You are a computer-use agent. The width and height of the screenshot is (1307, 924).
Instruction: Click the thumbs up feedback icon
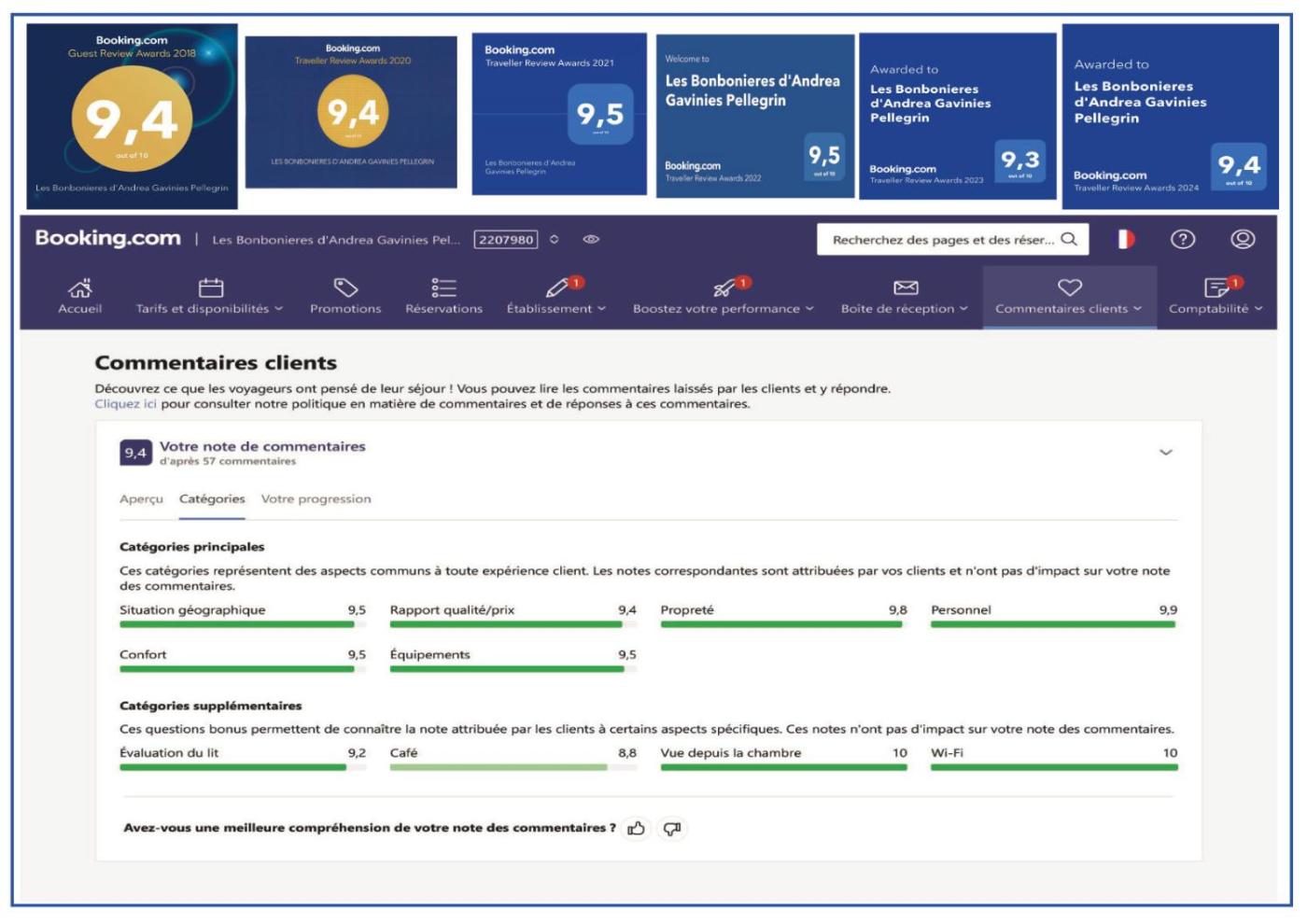[637, 829]
